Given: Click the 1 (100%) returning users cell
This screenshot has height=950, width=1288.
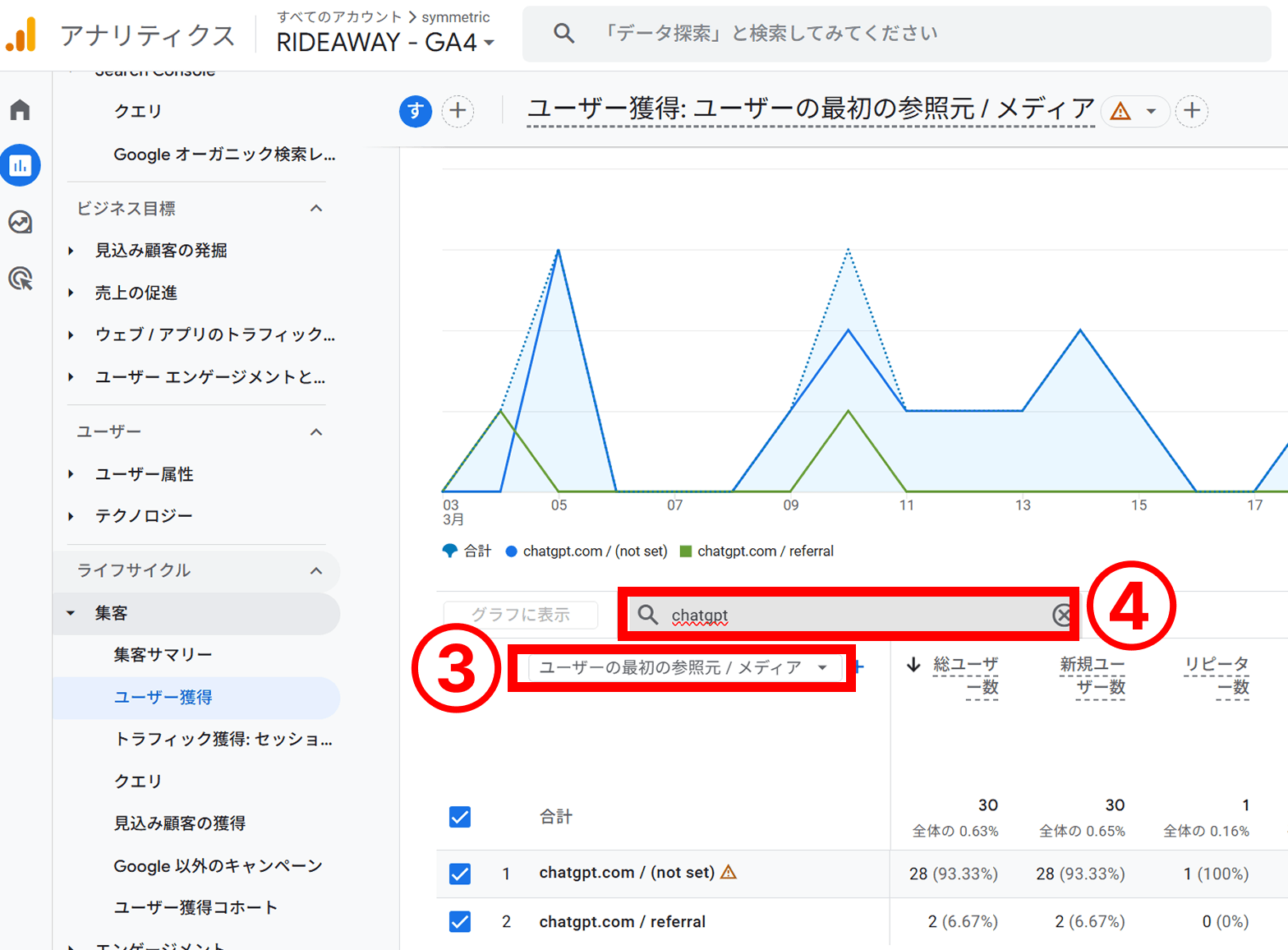Looking at the screenshot, I should tap(1216, 874).
